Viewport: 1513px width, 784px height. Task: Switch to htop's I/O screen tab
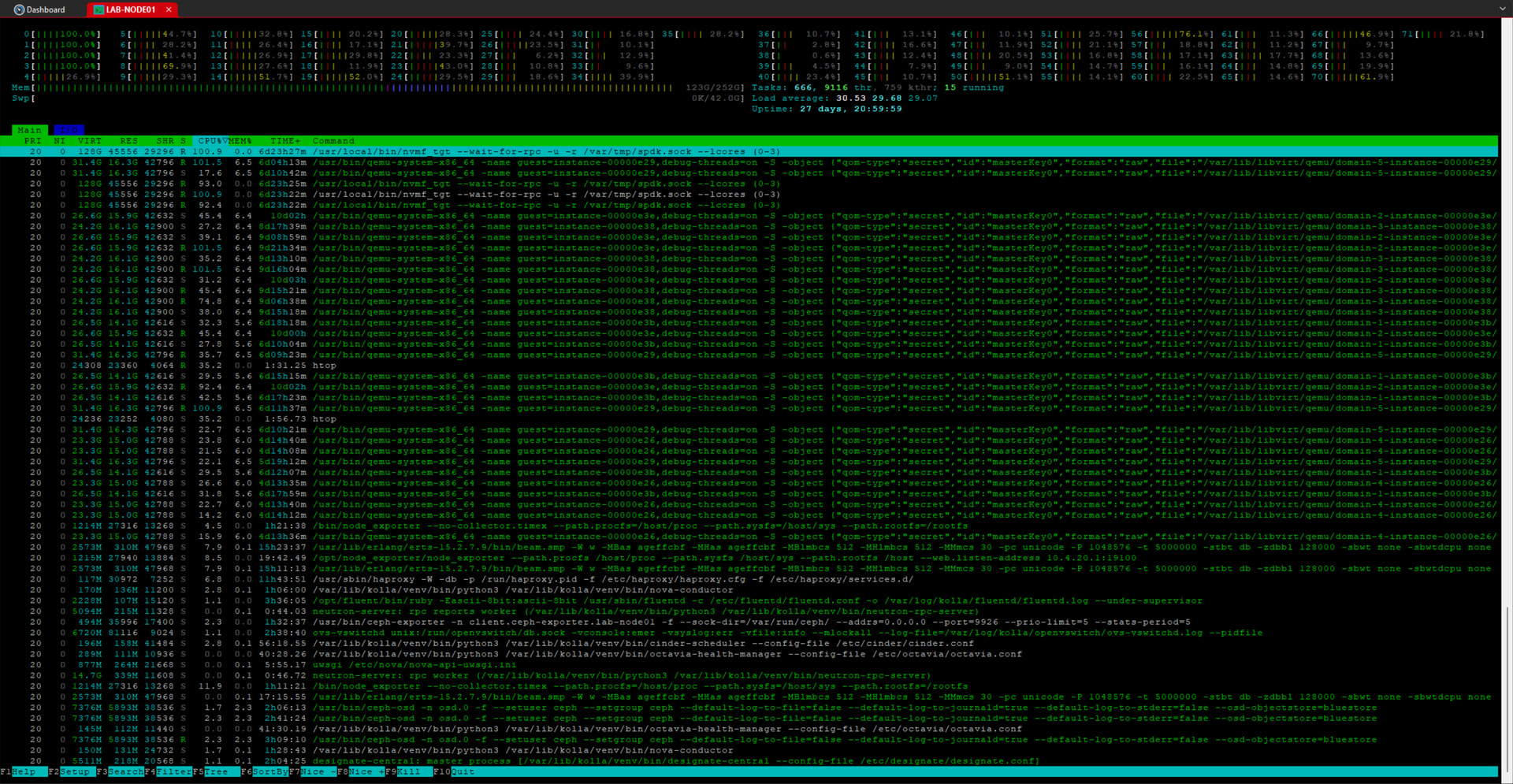pyautogui.click(x=69, y=130)
